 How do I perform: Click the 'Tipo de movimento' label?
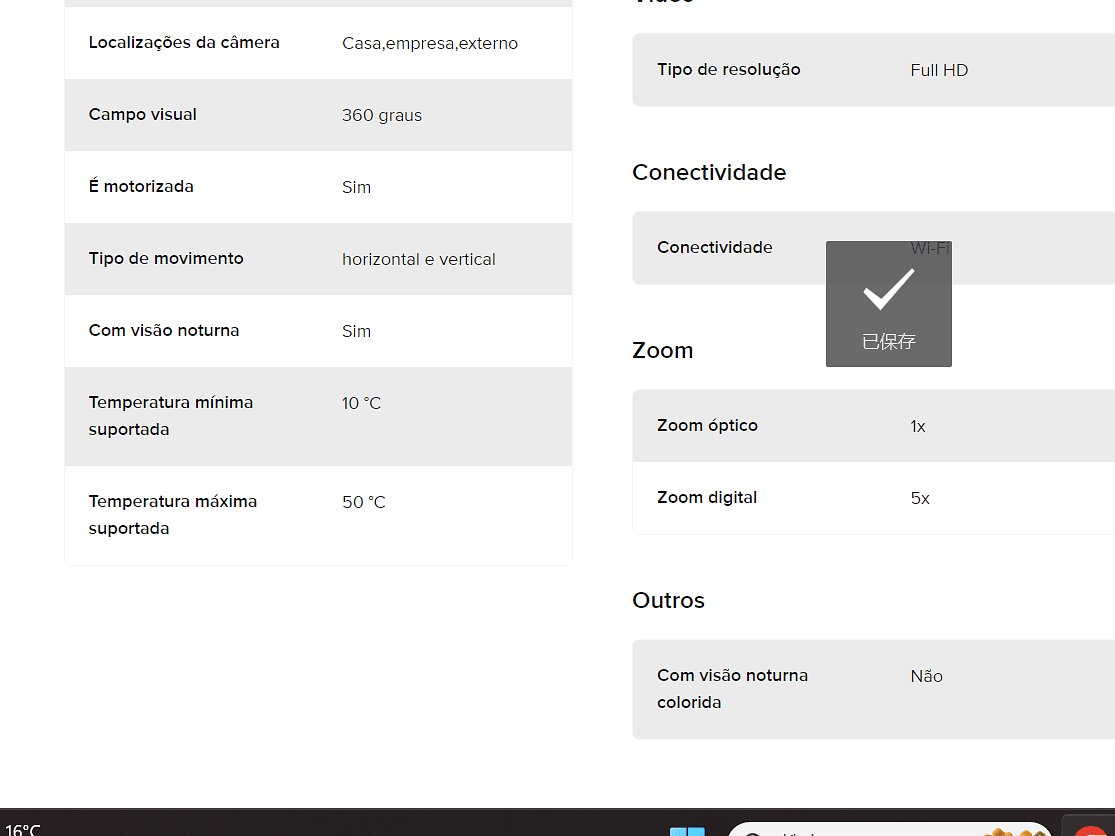[x=166, y=258]
